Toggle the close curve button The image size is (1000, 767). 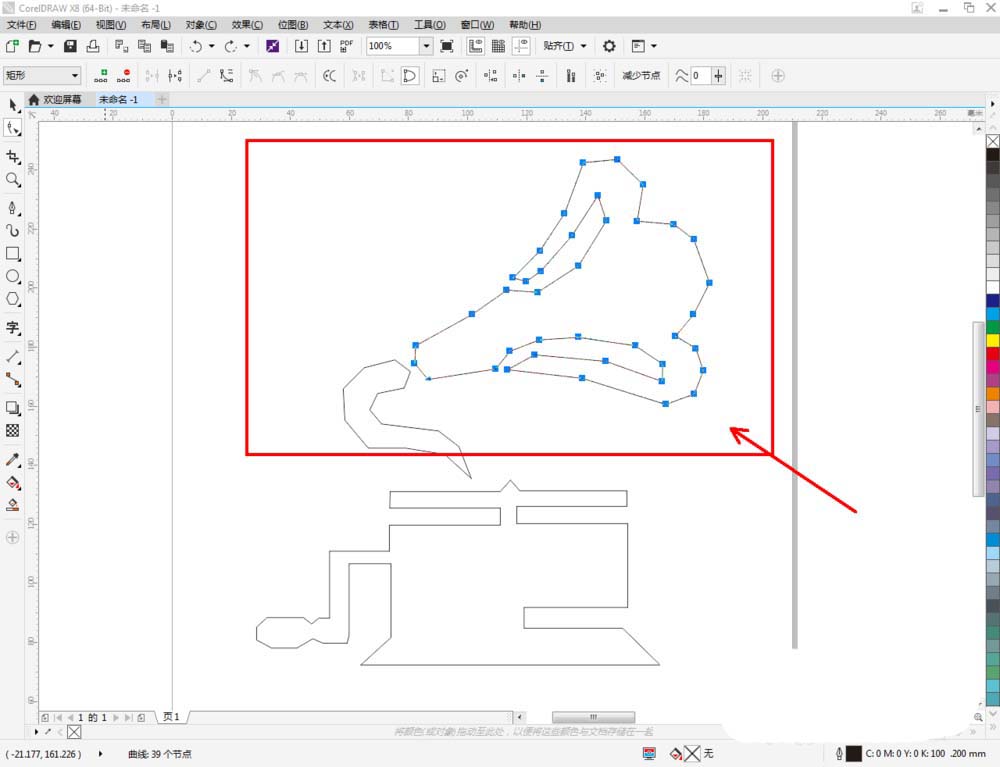pos(409,76)
